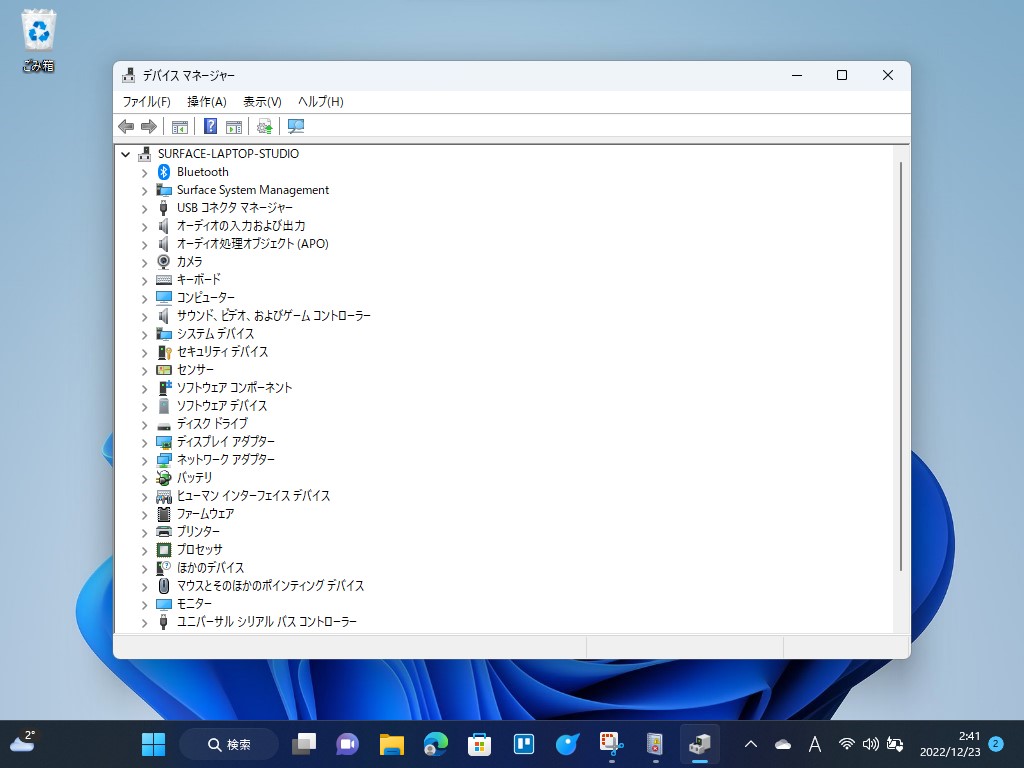
Task: Expand the Bluetooth category chevron
Action: click(144, 172)
